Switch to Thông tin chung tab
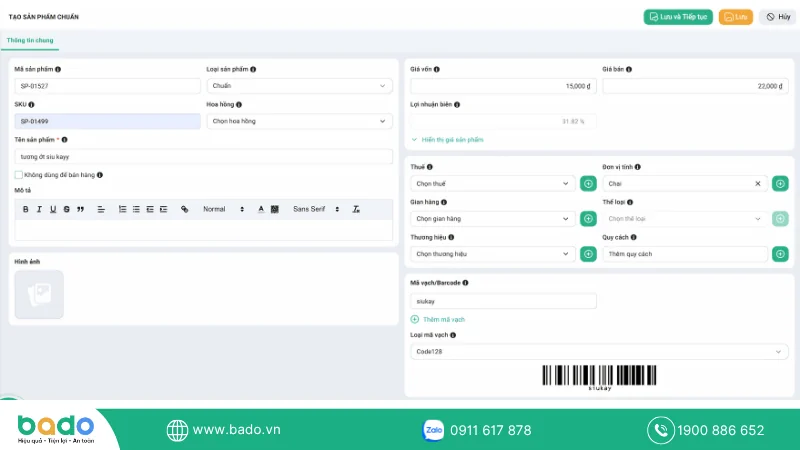 [x=30, y=40]
